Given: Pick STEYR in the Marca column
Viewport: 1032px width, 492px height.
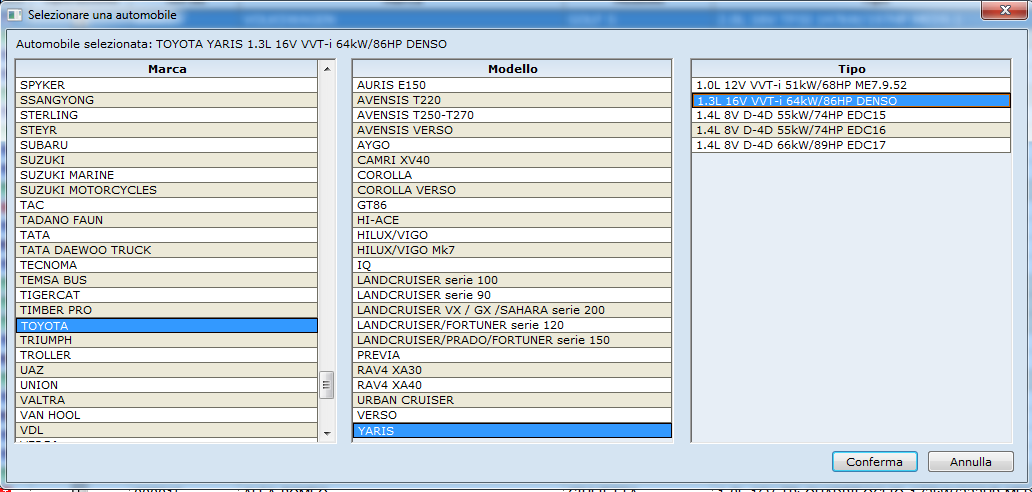Looking at the screenshot, I should coord(167,130).
